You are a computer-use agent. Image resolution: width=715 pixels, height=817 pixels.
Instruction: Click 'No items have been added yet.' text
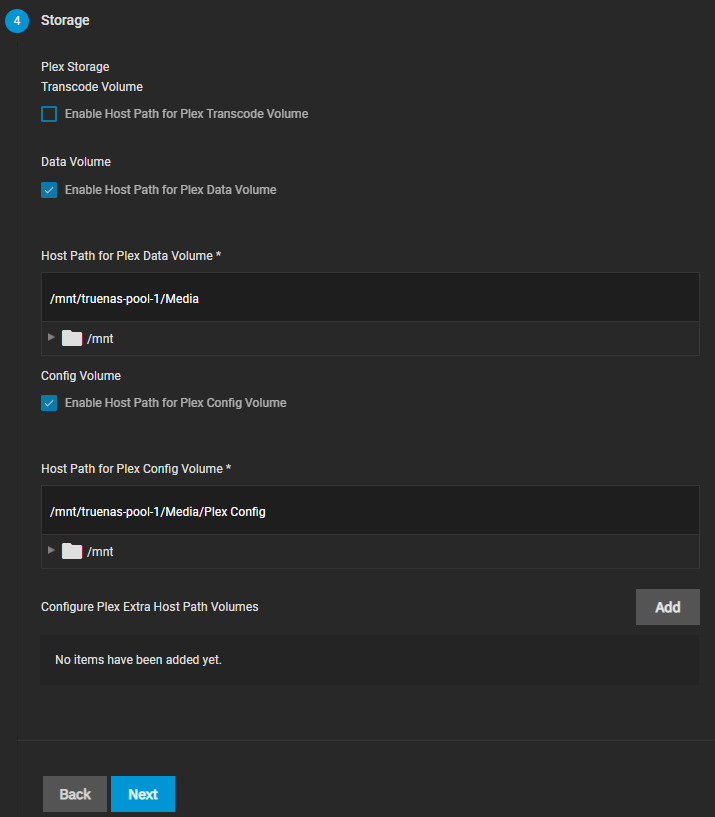coord(139,660)
